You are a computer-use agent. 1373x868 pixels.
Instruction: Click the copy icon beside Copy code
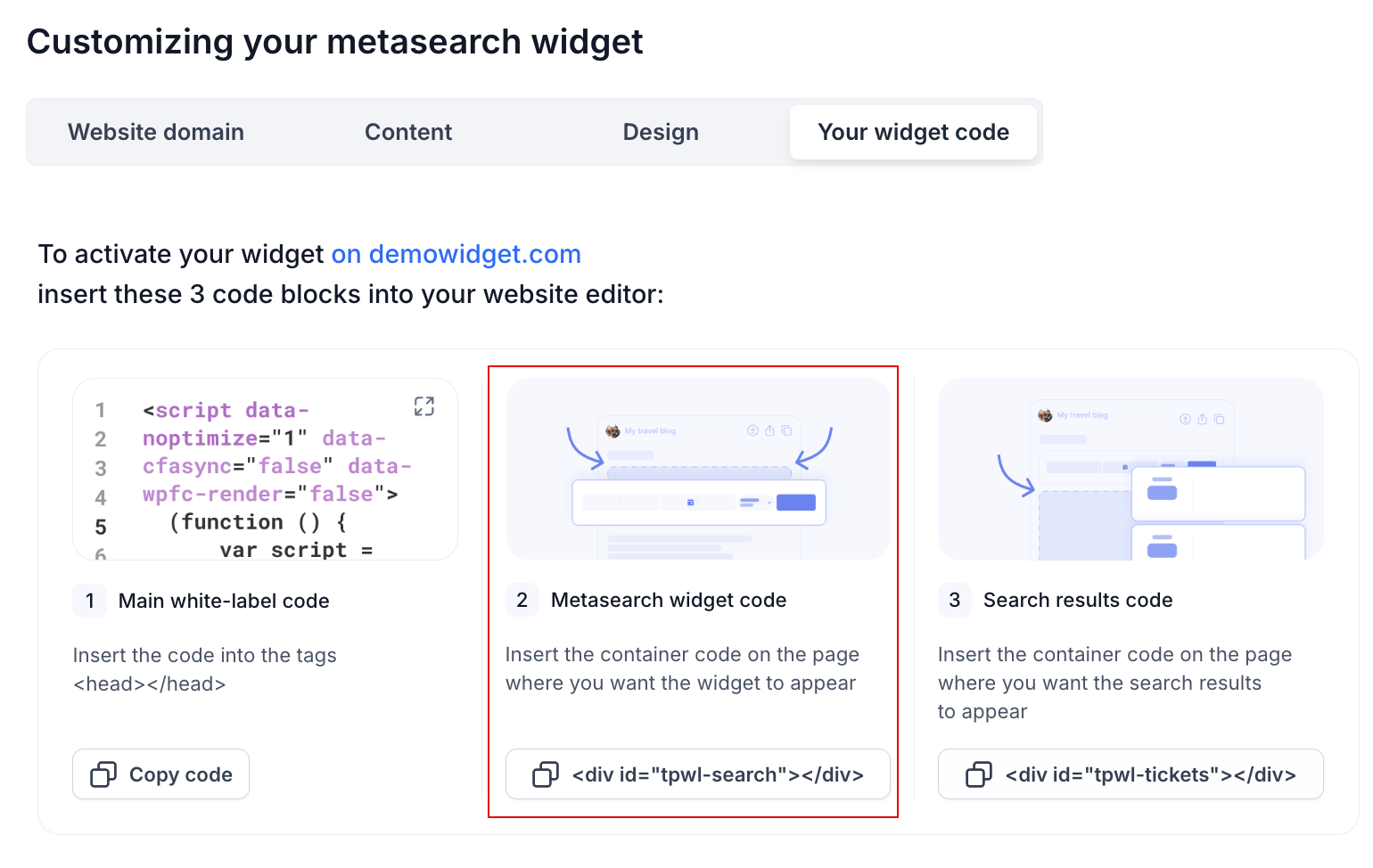click(x=103, y=774)
